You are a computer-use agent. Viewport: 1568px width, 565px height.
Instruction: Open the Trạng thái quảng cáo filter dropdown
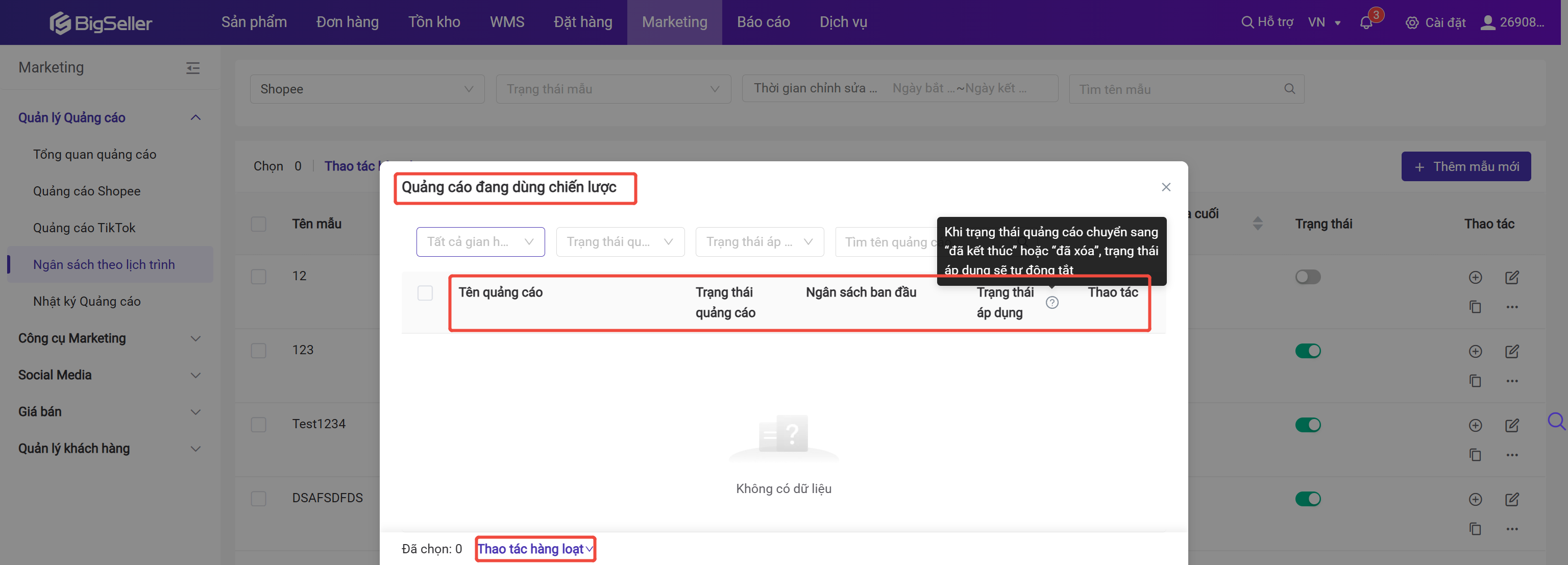tap(620, 242)
